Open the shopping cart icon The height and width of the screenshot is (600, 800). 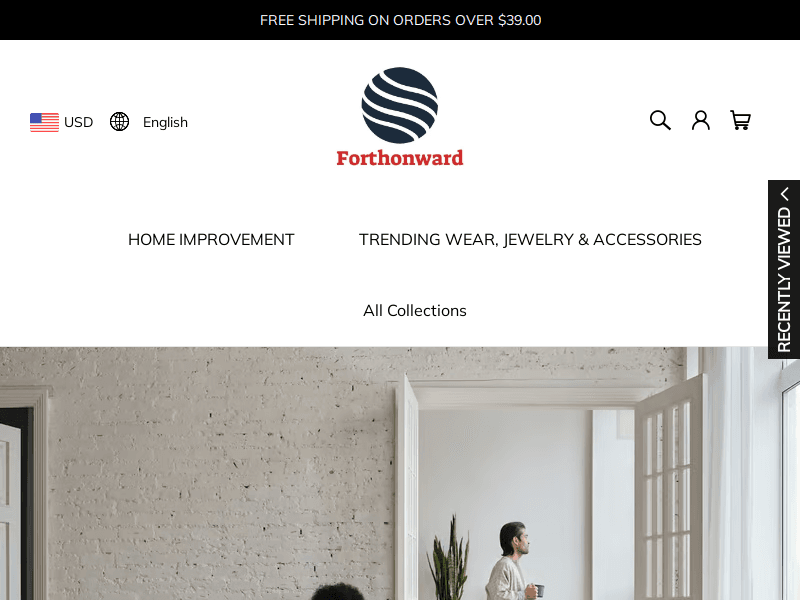coord(740,120)
